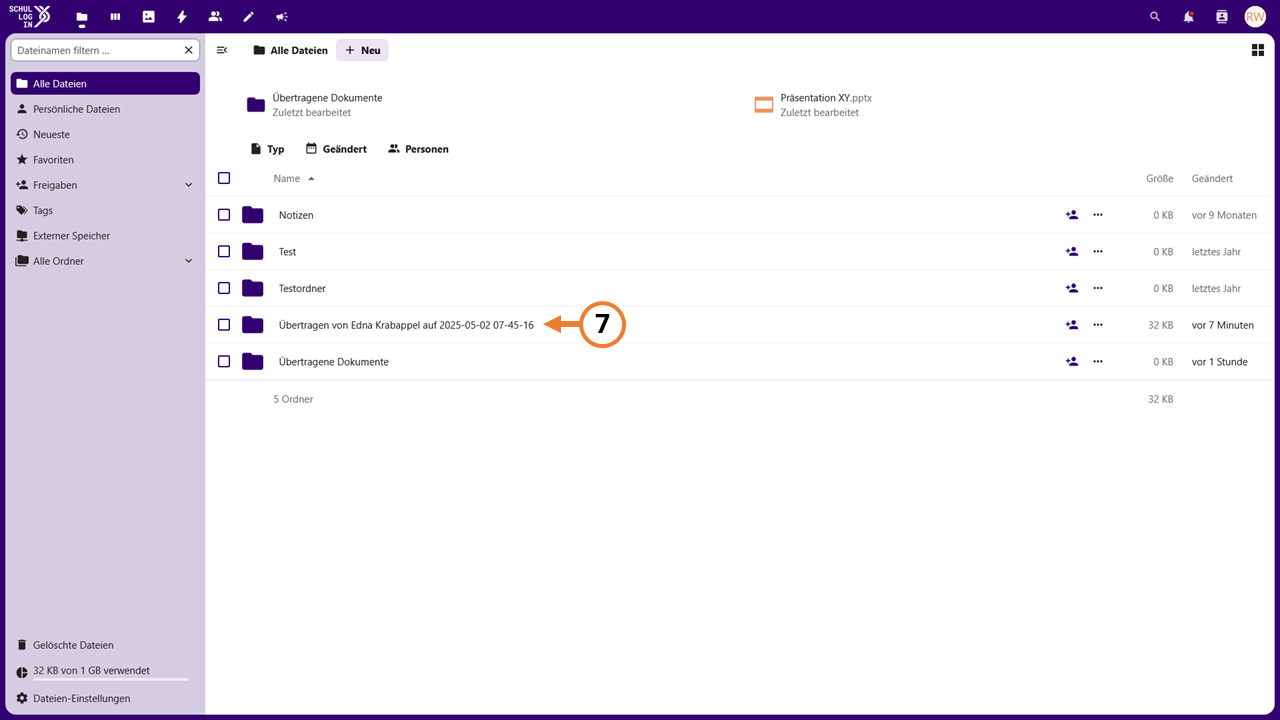Collapse the navigation sidebar toggle
The height and width of the screenshot is (720, 1280).
222,50
